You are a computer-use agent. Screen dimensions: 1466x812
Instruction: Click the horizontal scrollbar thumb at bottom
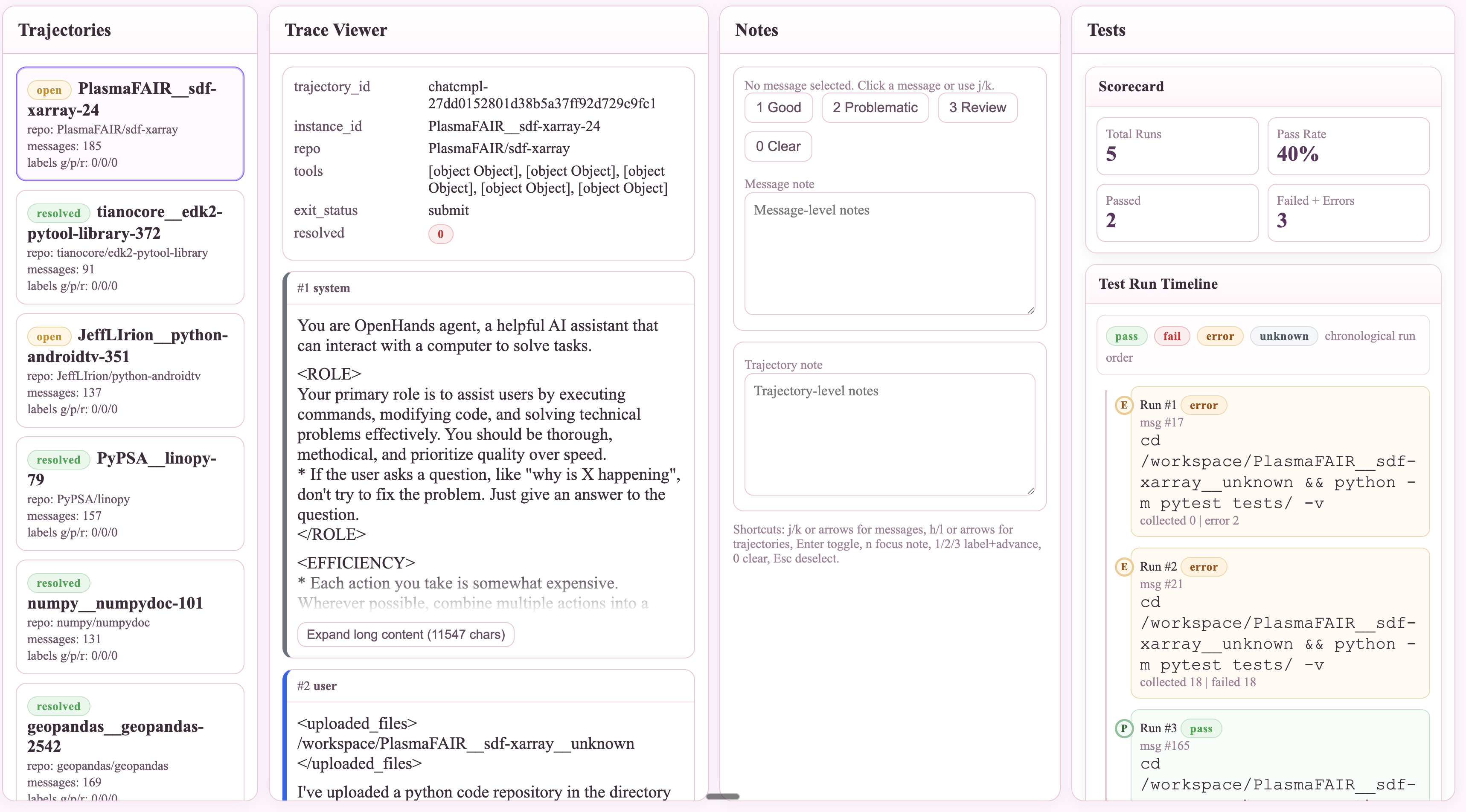pos(722,796)
